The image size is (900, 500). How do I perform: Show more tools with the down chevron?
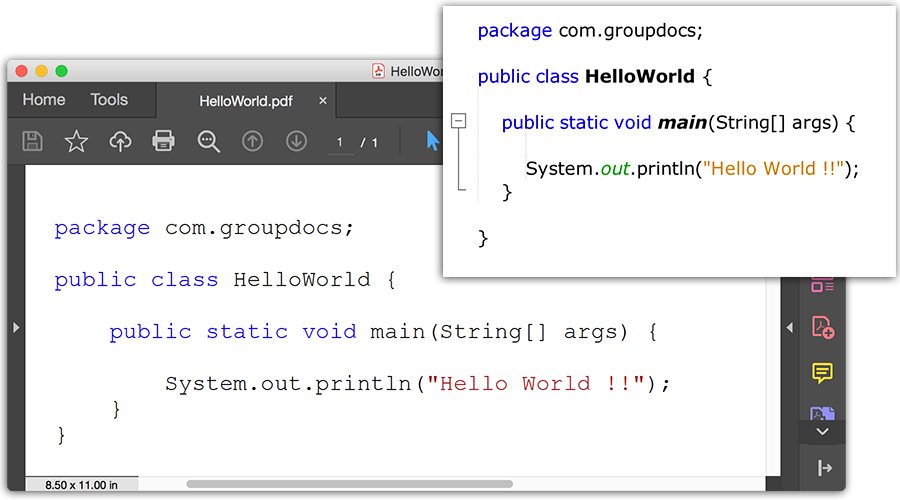[822, 432]
